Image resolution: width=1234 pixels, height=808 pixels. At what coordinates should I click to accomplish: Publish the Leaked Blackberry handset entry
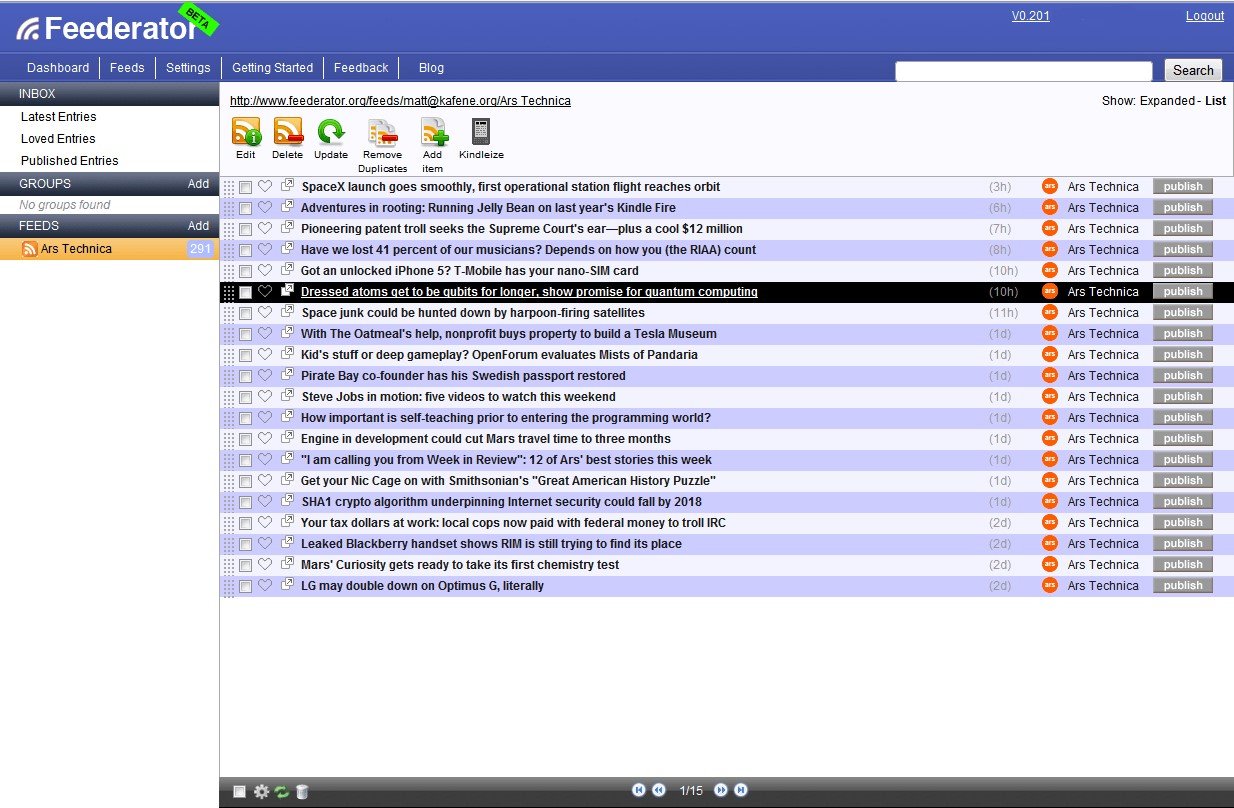click(x=1183, y=544)
